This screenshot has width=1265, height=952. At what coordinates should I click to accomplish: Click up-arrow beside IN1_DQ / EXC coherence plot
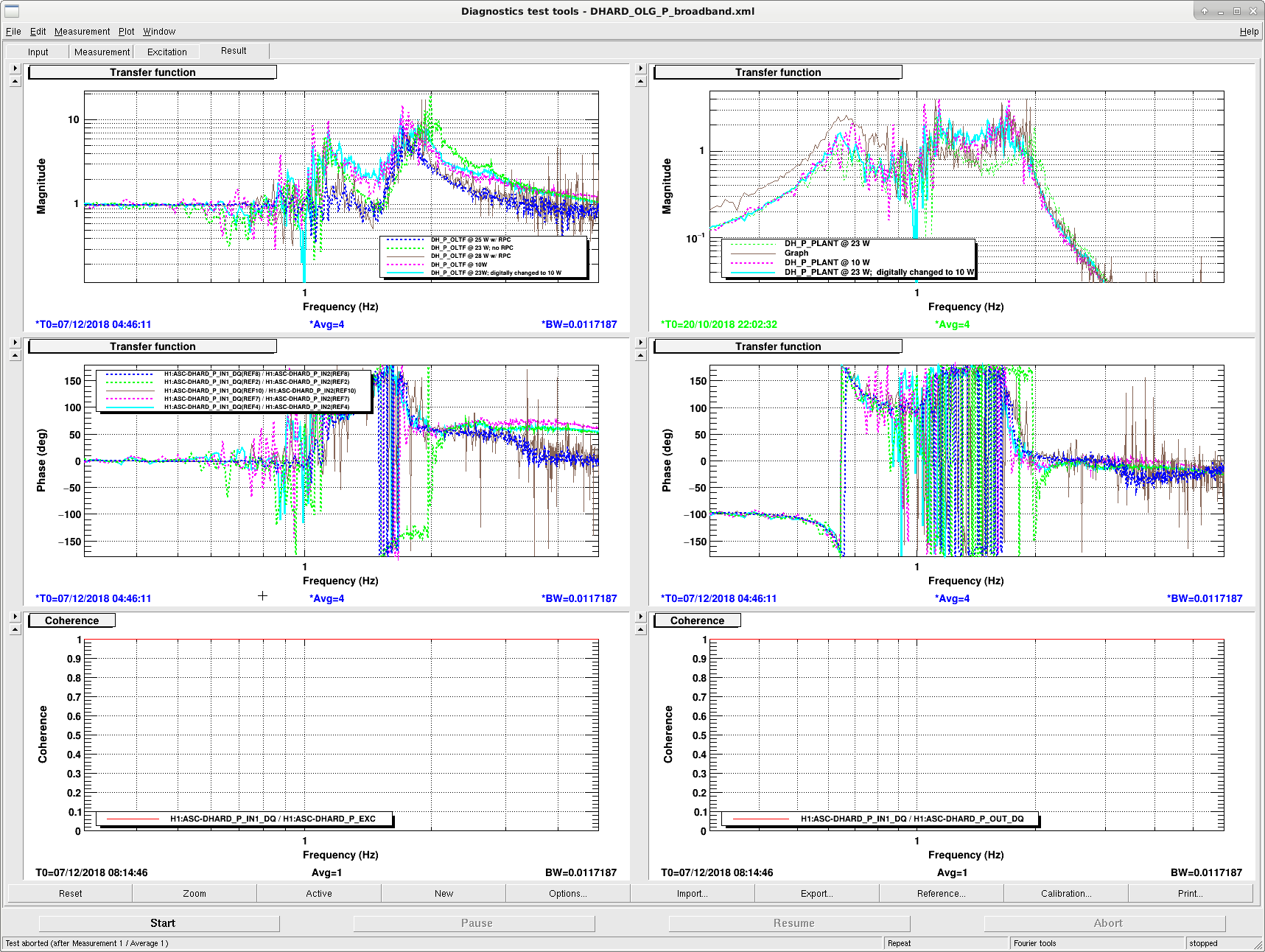pos(15,629)
